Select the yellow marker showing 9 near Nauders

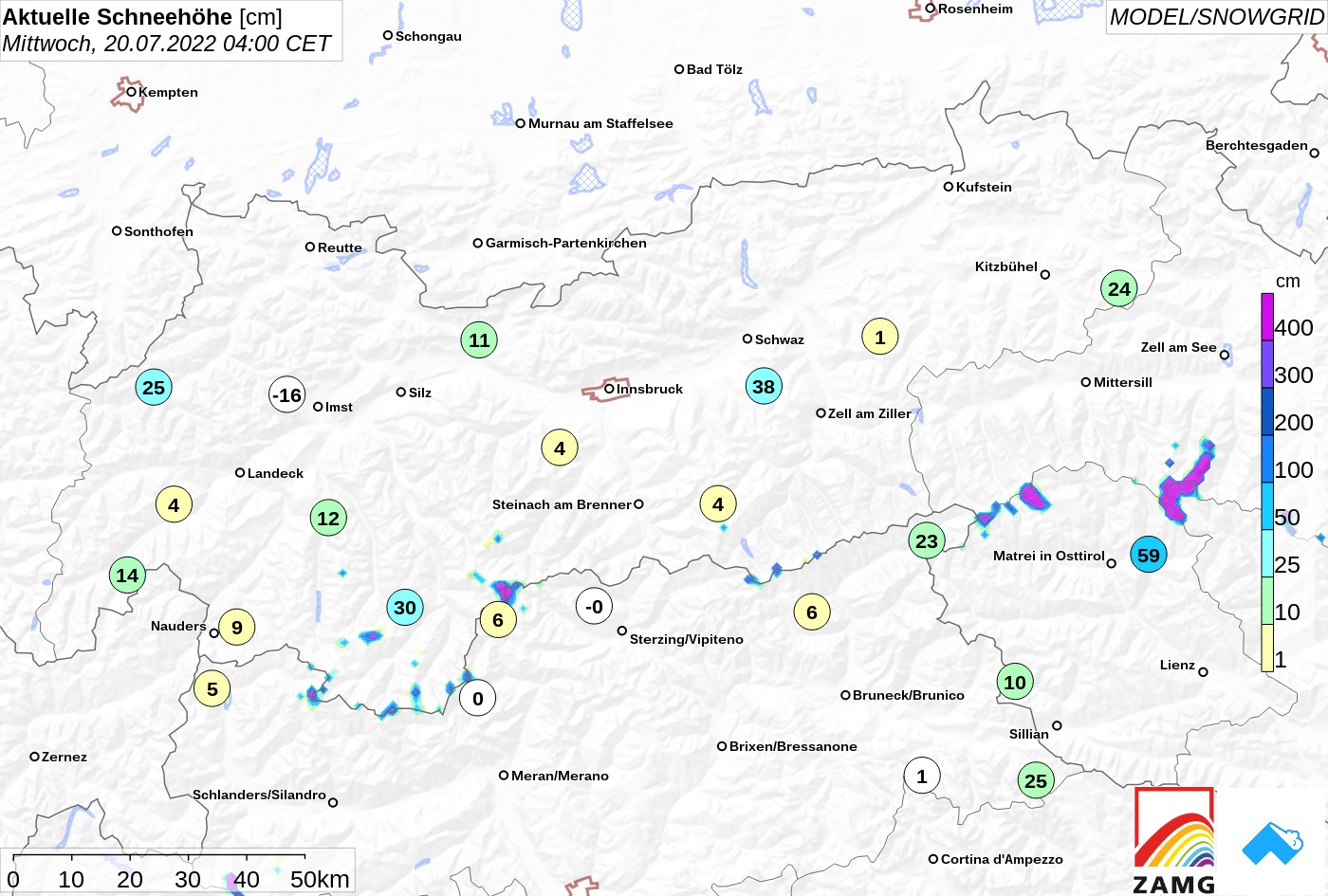pyautogui.click(x=237, y=627)
